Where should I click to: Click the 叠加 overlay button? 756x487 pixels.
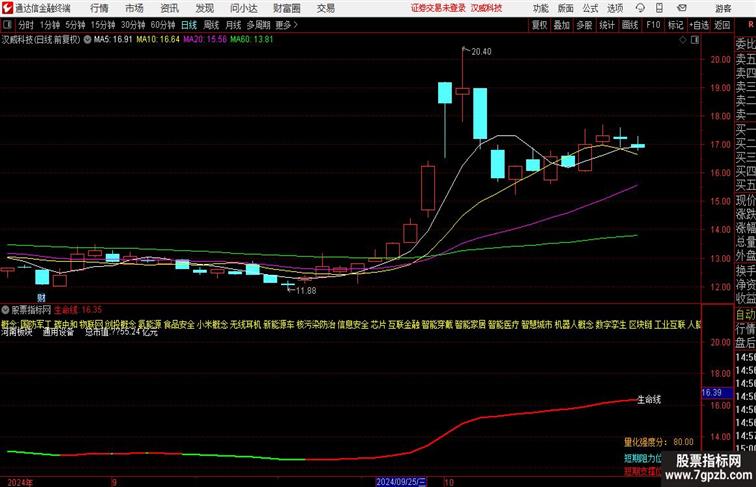[562, 25]
